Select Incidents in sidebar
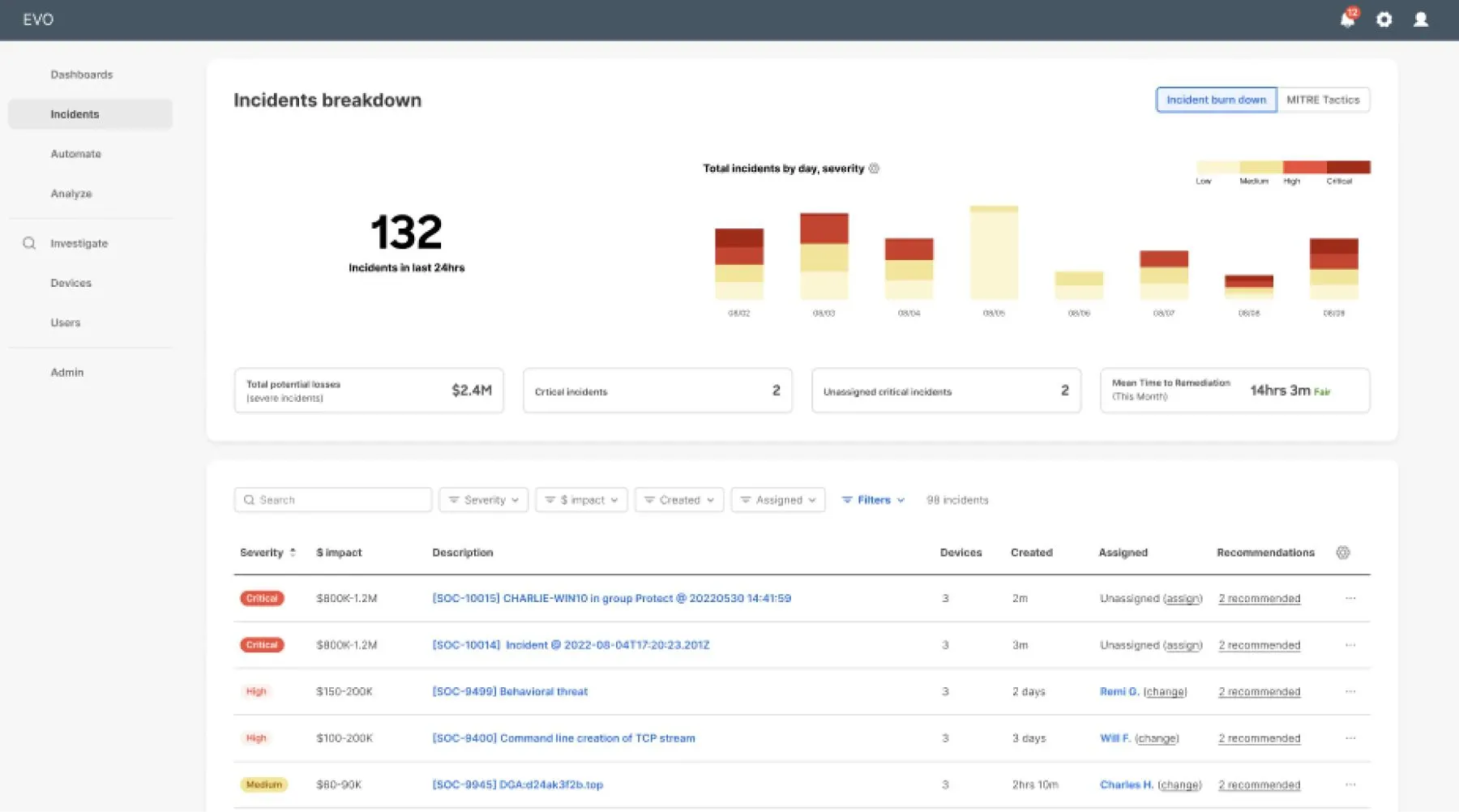 (x=90, y=114)
